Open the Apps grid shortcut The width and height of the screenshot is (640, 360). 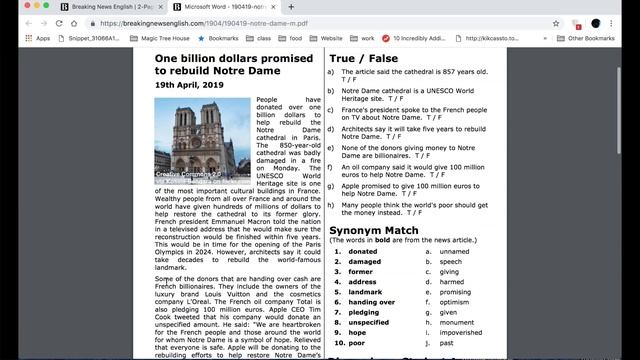[38, 38]
